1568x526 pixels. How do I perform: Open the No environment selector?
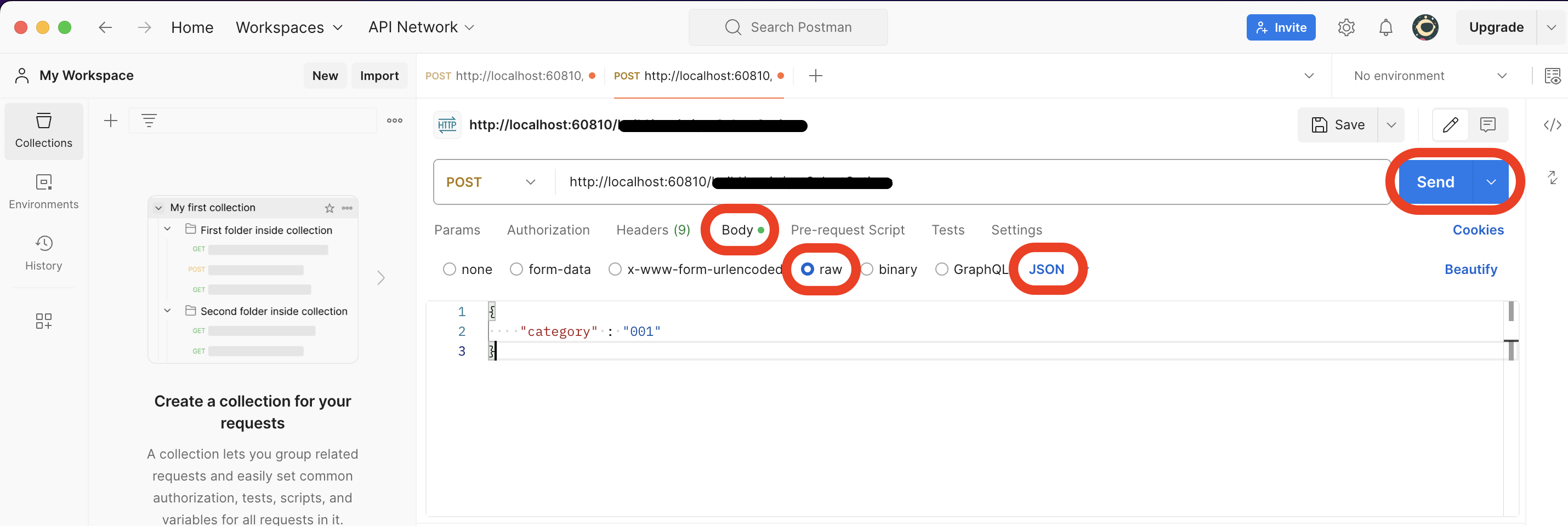[1430, 76]
